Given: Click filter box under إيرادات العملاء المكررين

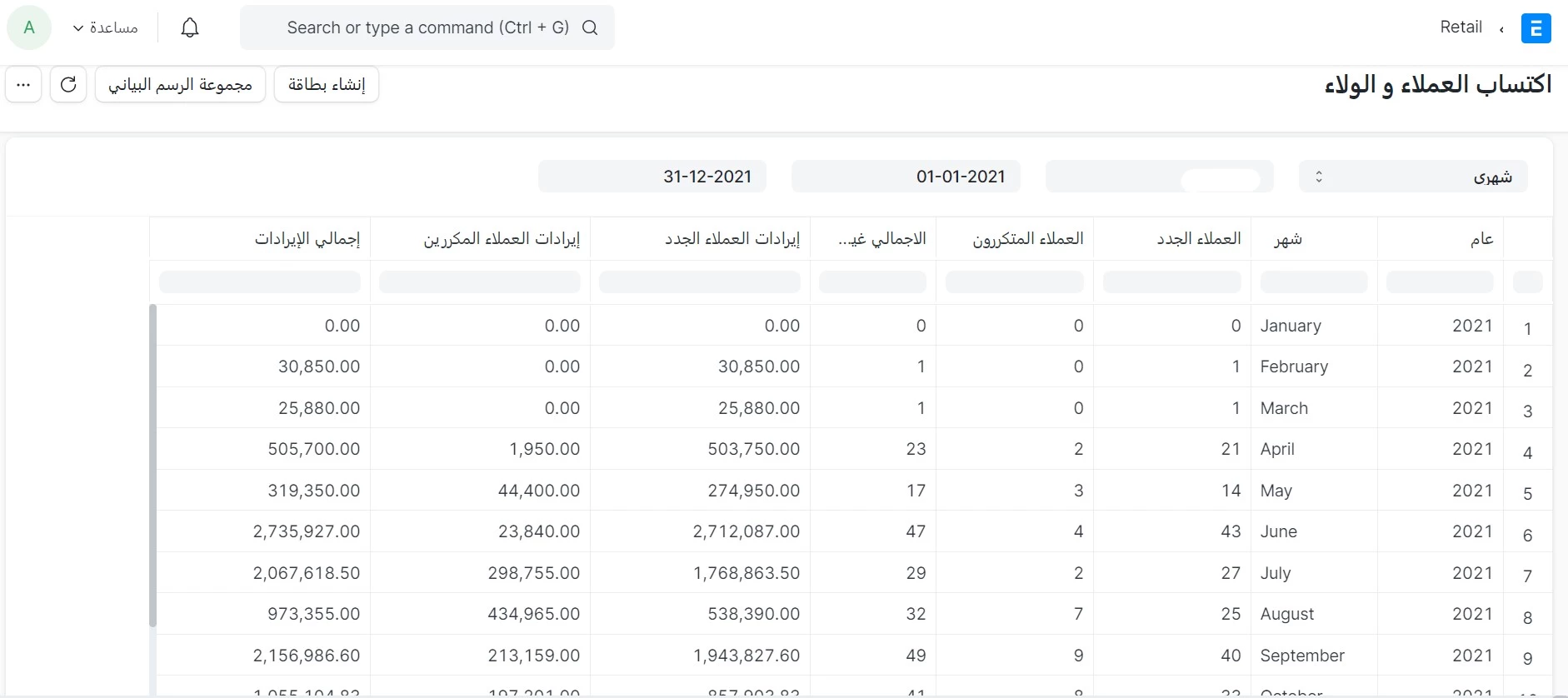Looking at the screenshot, I should click(480, 282).
